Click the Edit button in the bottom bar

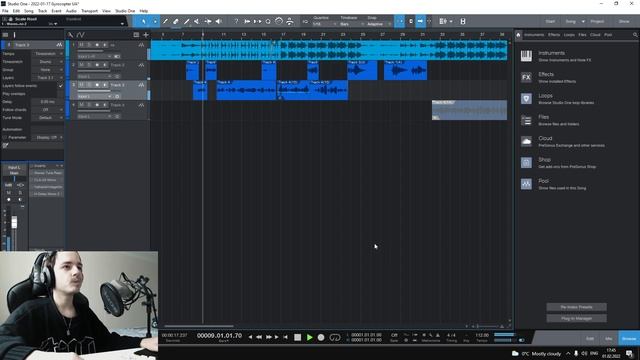[590, 339]
